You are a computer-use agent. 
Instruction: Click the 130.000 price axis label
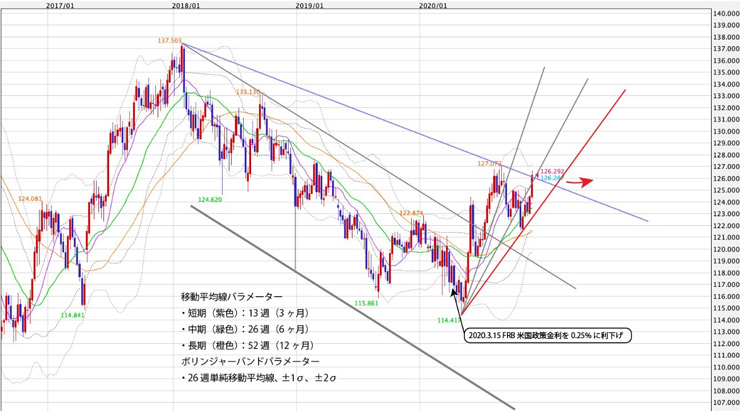click(x=727, y=132)
